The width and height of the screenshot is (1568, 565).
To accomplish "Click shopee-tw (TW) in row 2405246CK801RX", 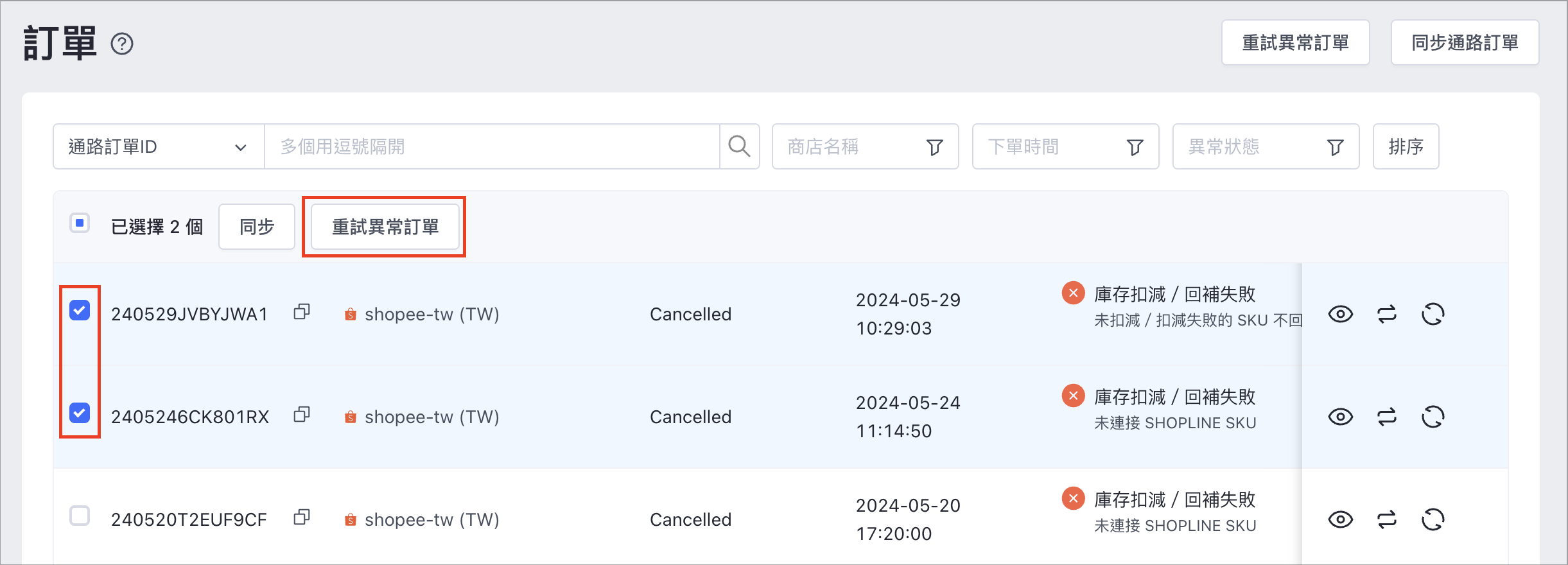I will [431, 417].
